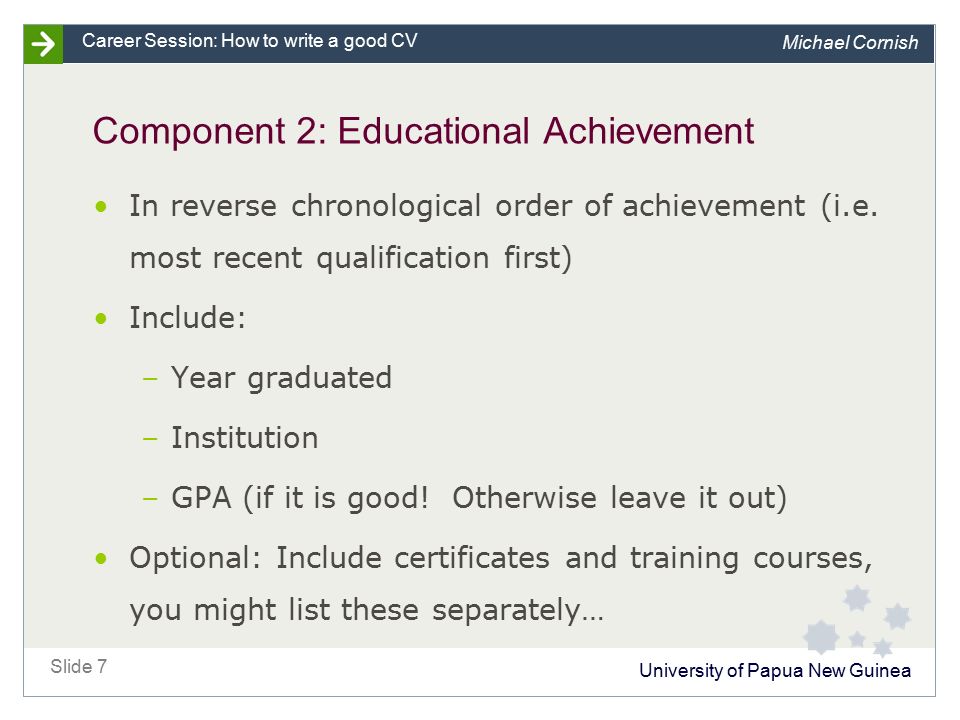
Task: Click the green arrow icon in header
Action: (x=43, y=44)
